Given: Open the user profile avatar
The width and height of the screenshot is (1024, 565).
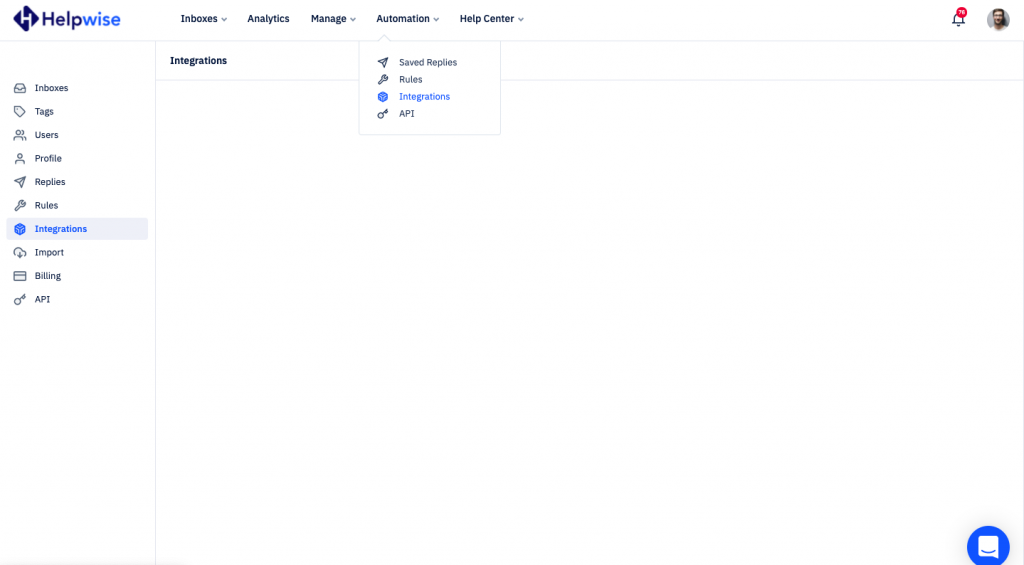Looking at the screenshot, I should [998, 20].
